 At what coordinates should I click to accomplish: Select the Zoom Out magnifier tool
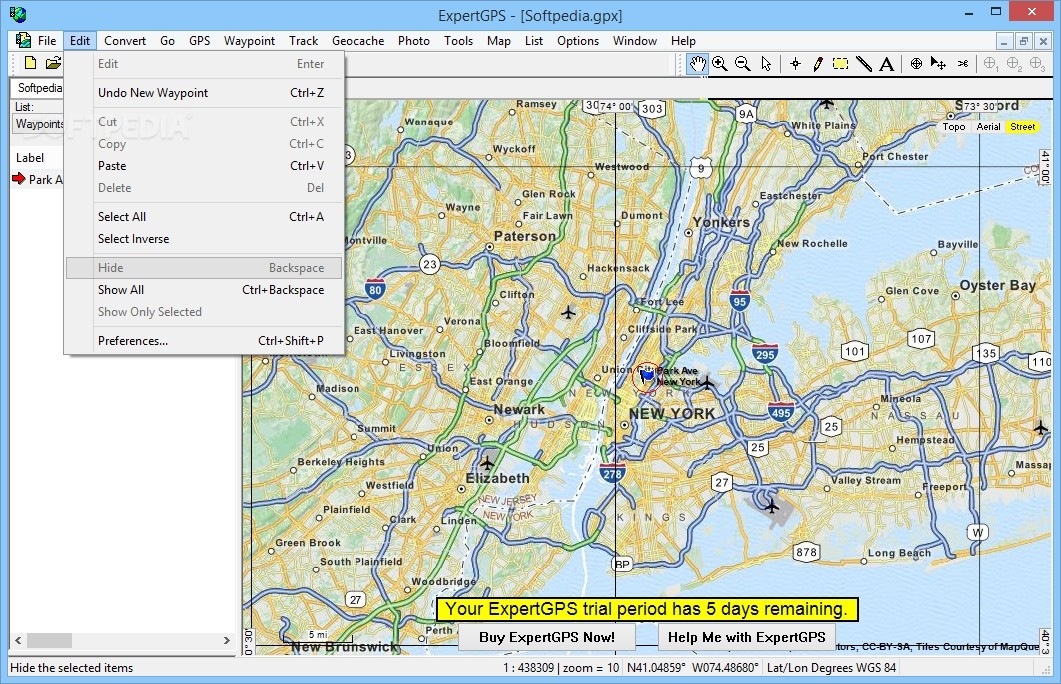[x=743, y=64]
